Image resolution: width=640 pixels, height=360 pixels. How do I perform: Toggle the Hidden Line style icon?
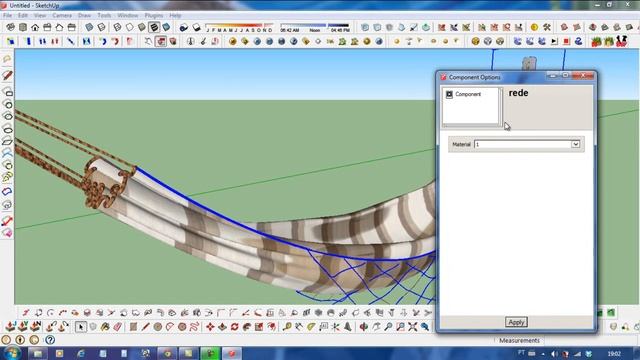coord(129,27)
